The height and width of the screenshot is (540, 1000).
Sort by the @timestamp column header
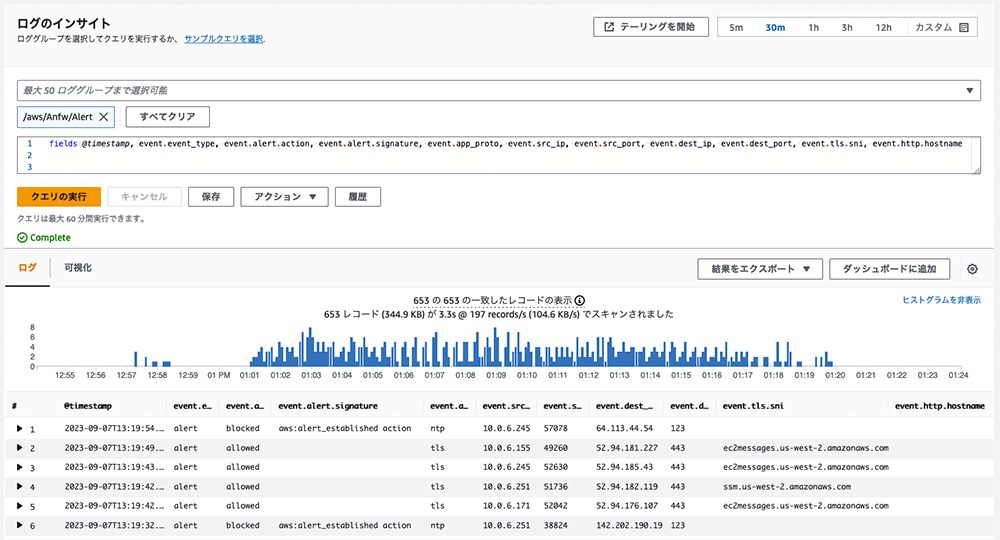[x=88, y=405]
